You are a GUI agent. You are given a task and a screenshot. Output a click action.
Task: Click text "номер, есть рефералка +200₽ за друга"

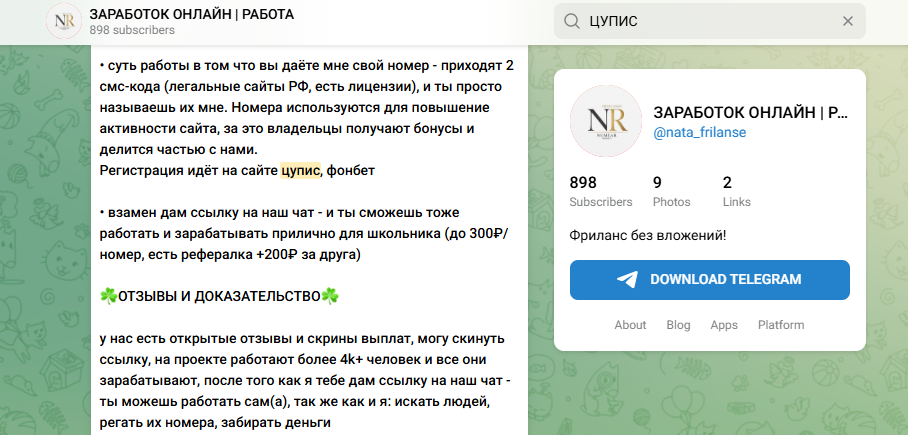pyautogui.click(x=230, y=255)
